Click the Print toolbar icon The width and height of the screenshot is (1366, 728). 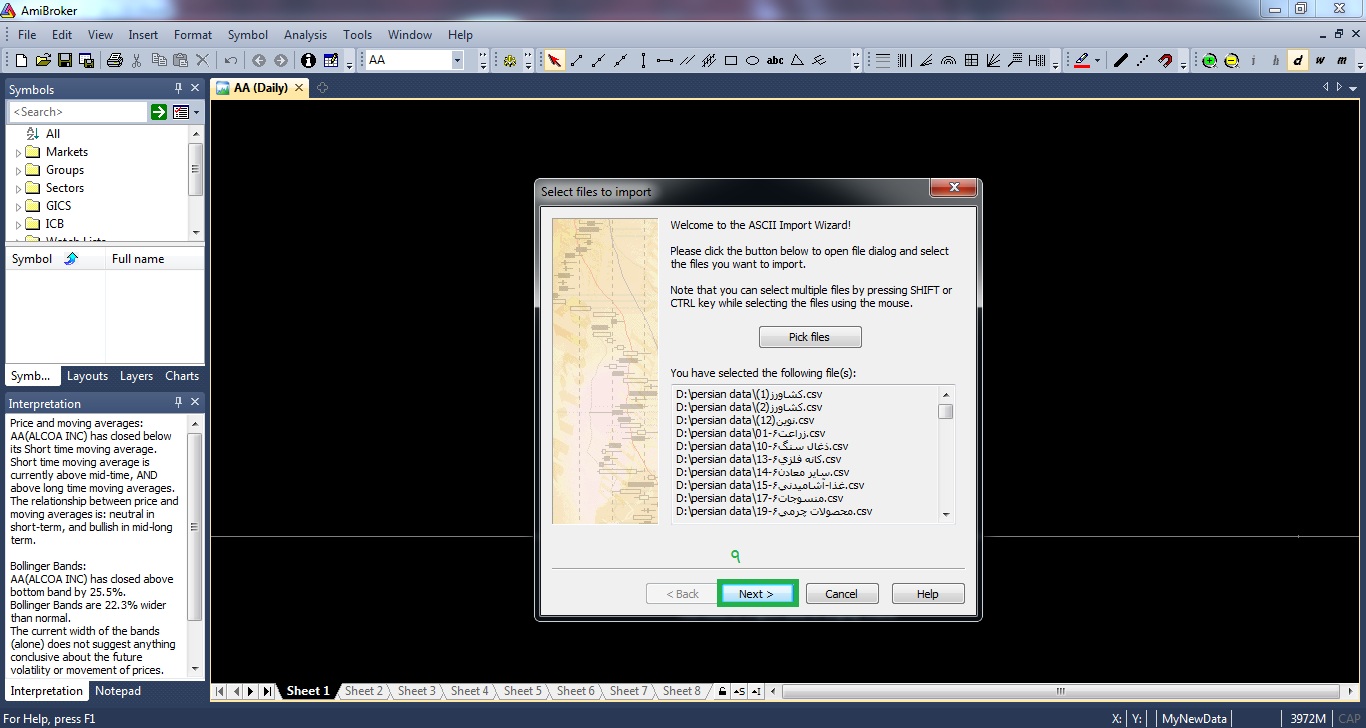pos(115,60)
